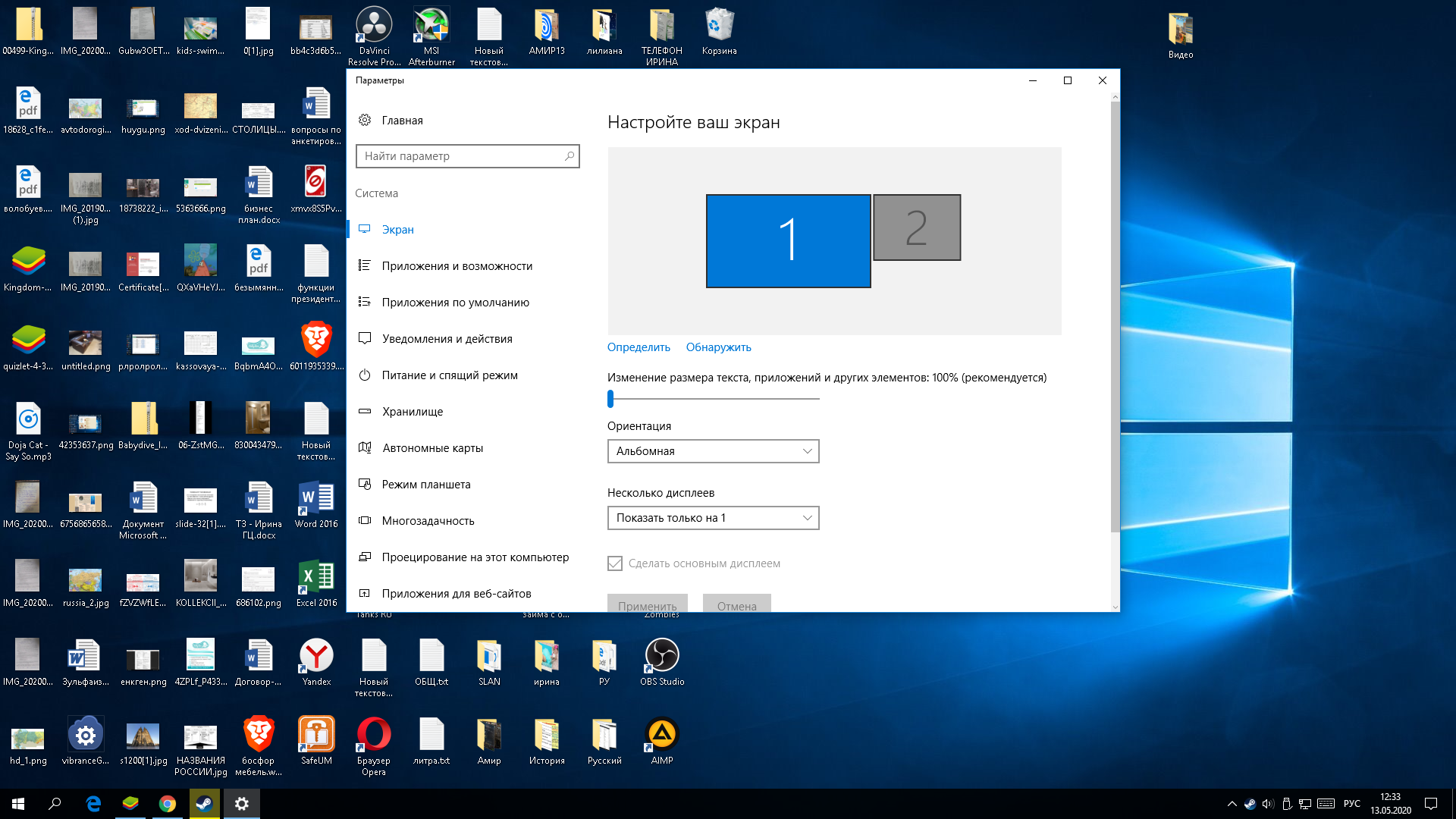Open the 'Ориентация' dropdown menu
This screenshot has height=819, width=1456.
point(711,451)
